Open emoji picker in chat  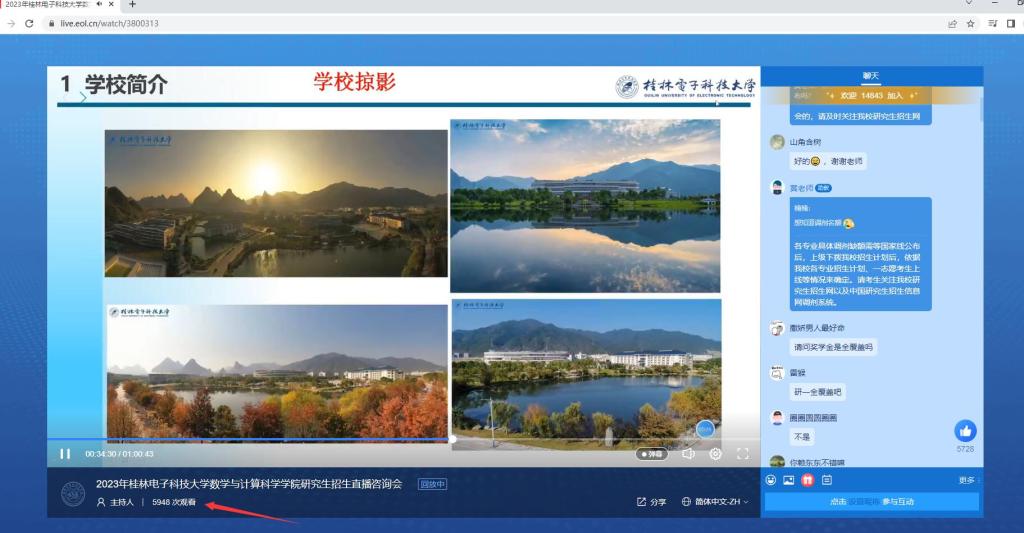[x=771, y=480]
